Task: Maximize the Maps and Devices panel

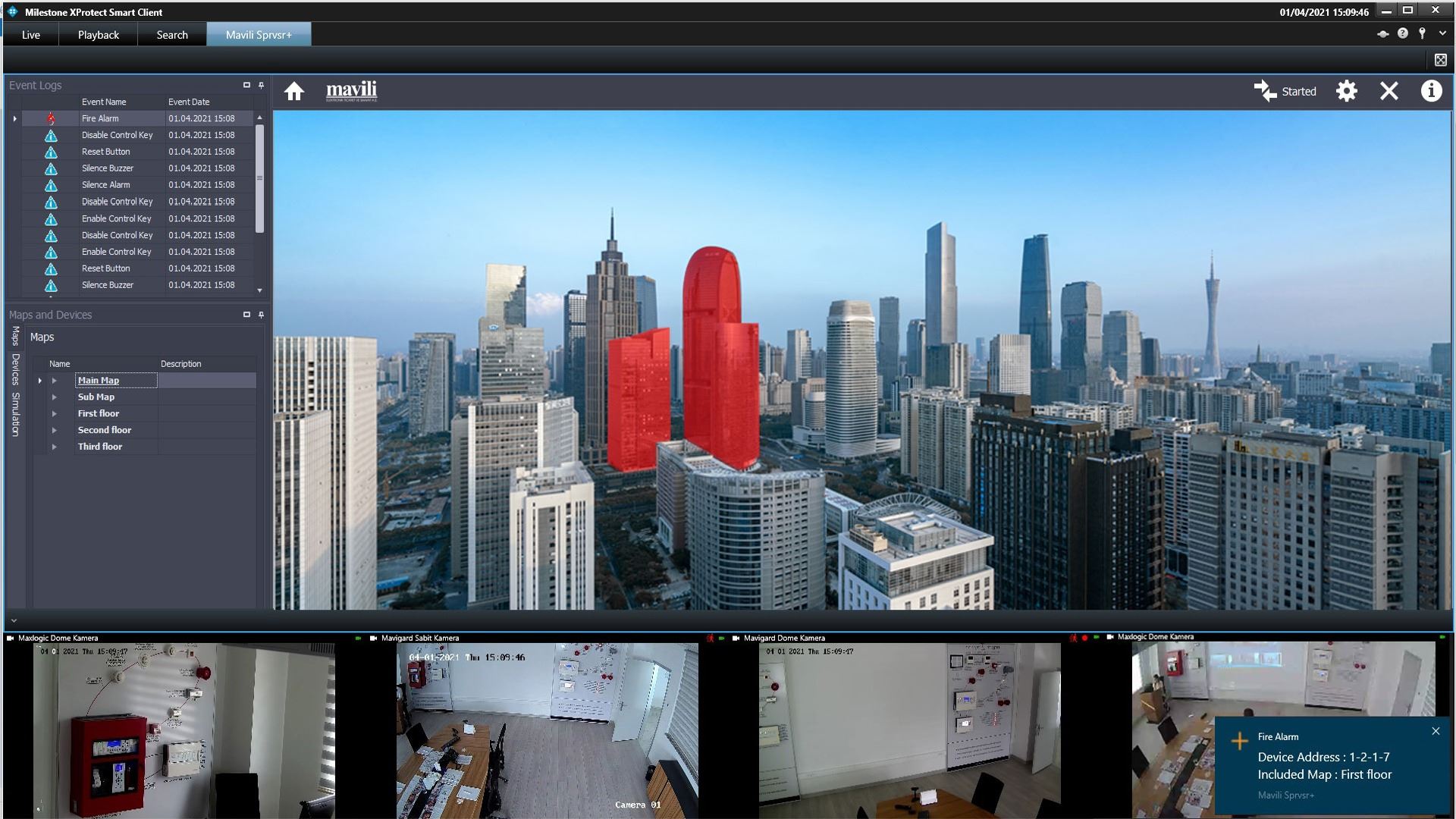Action: (x=246, y=315)
